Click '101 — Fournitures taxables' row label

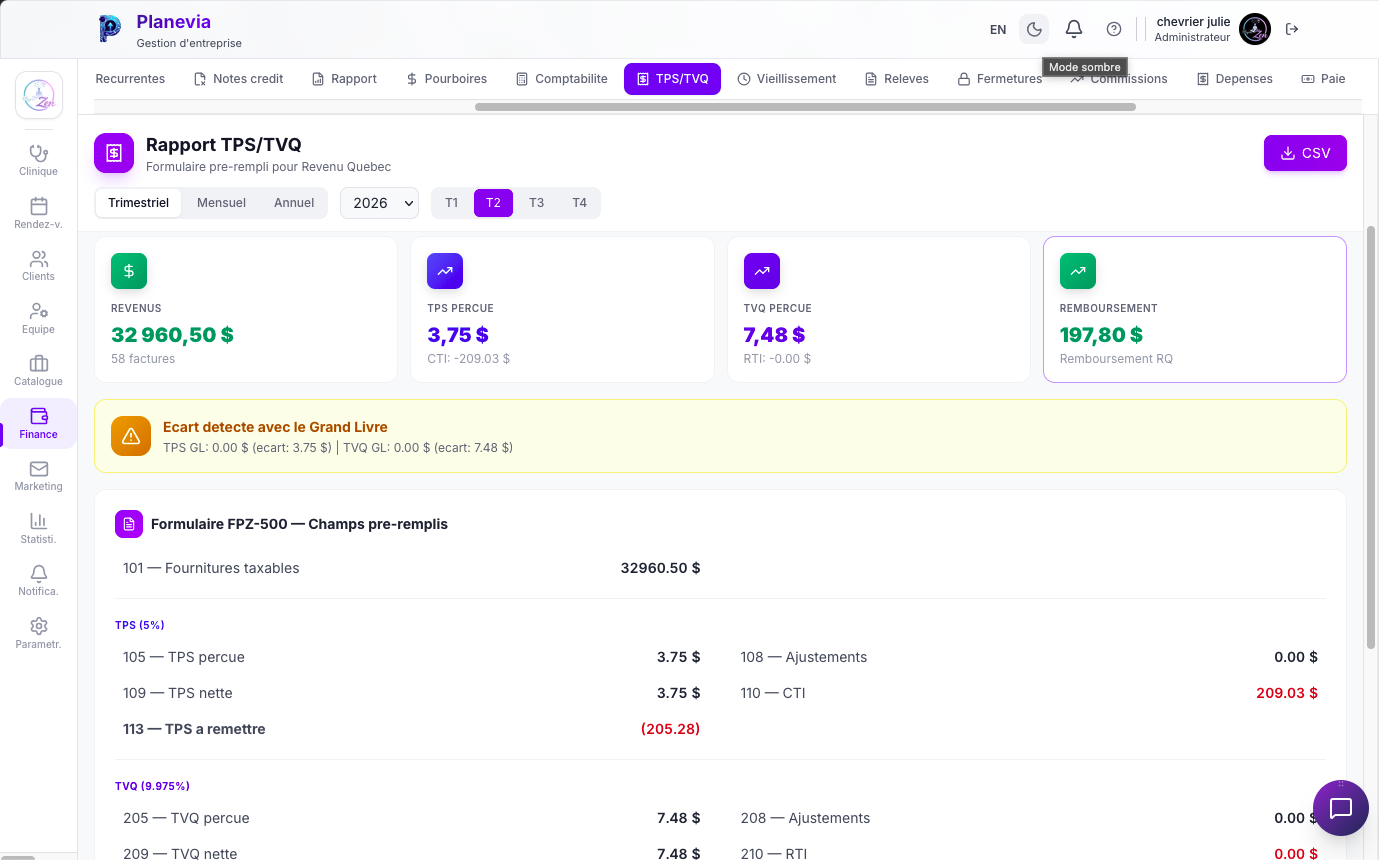point(211,568)
